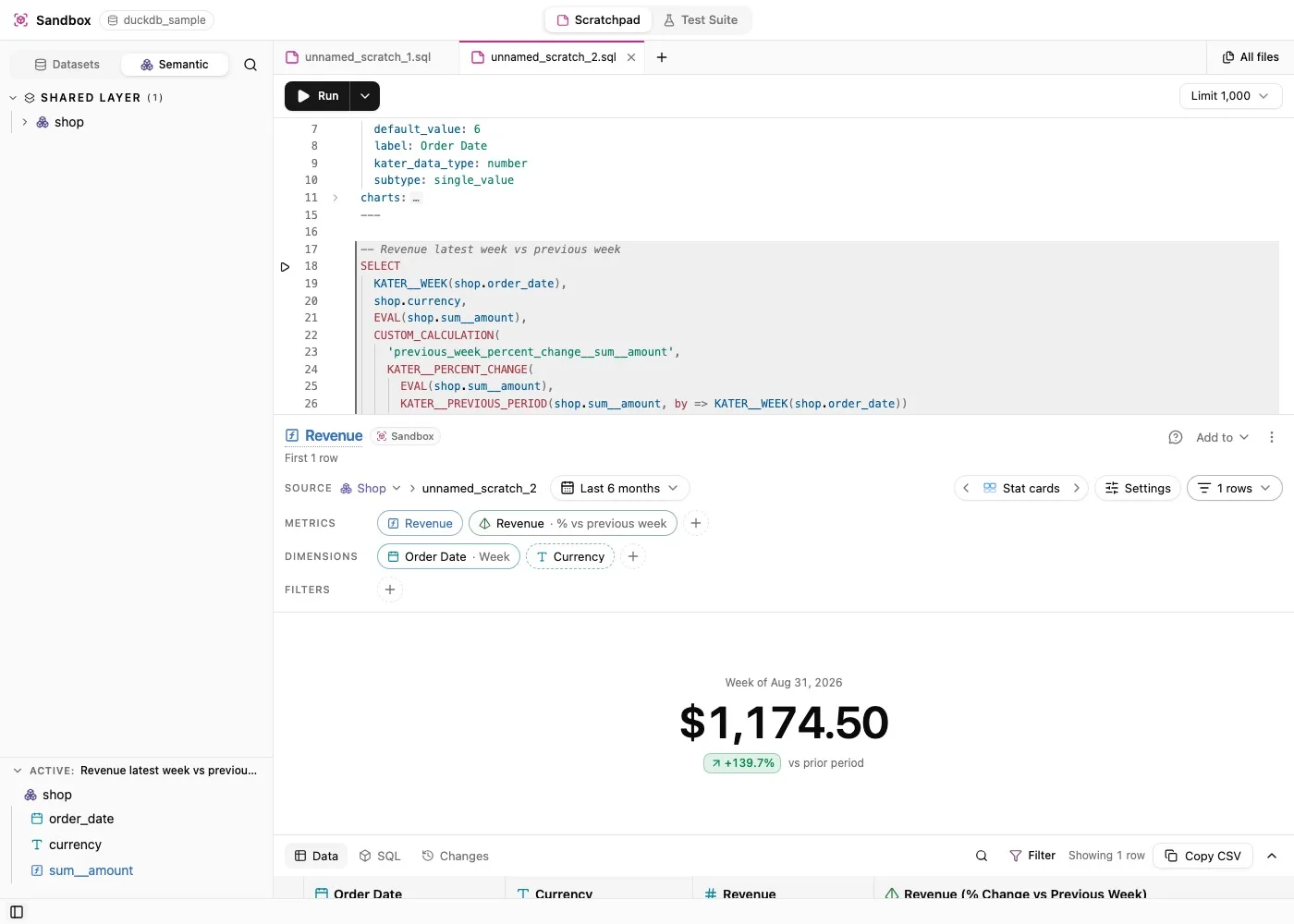Open the Changes tab
Image resolution: width=1294 pixels, height=924 pixels.
tap(455, 856)
